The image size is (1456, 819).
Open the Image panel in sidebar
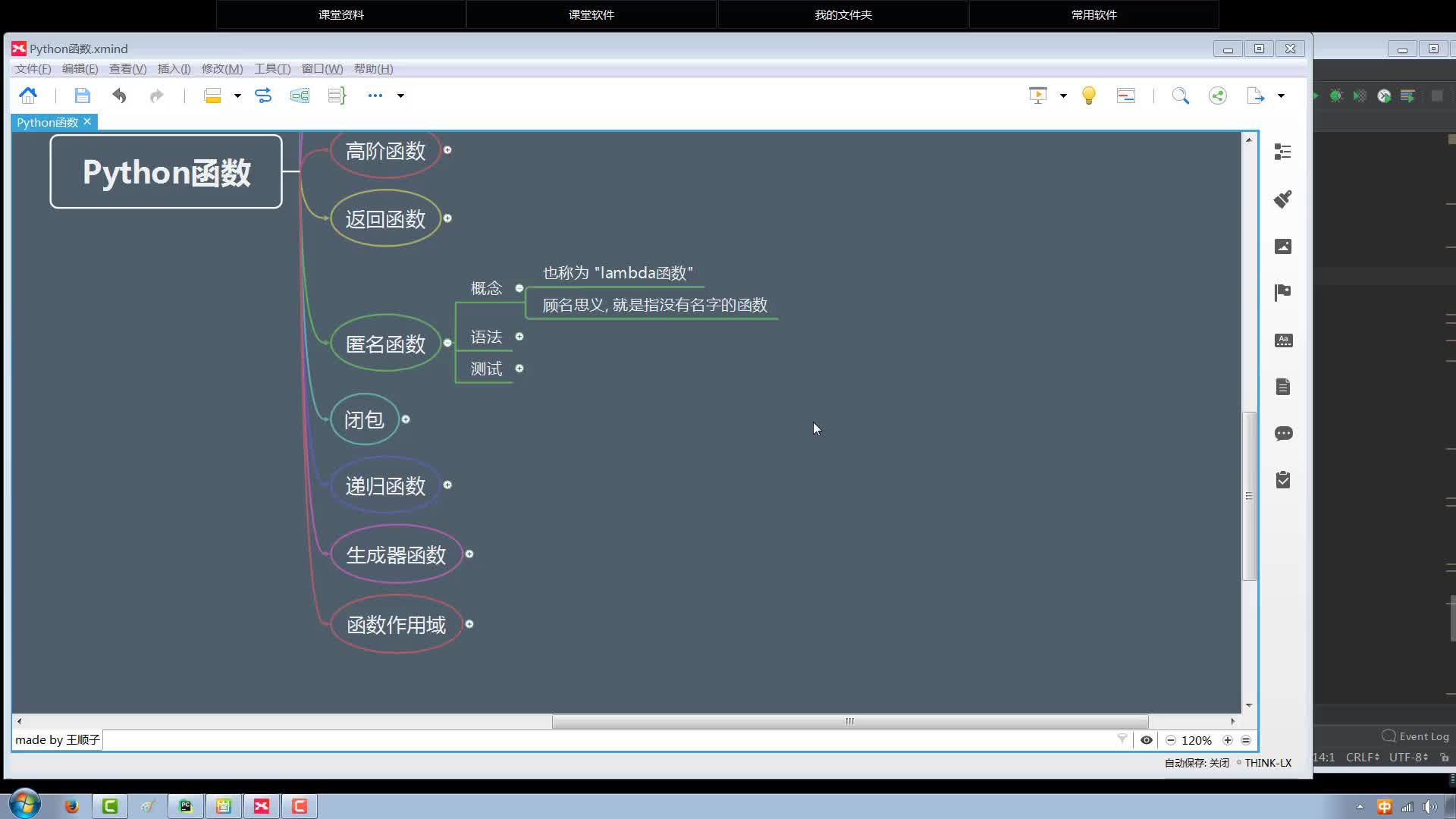click(1282, 246)
